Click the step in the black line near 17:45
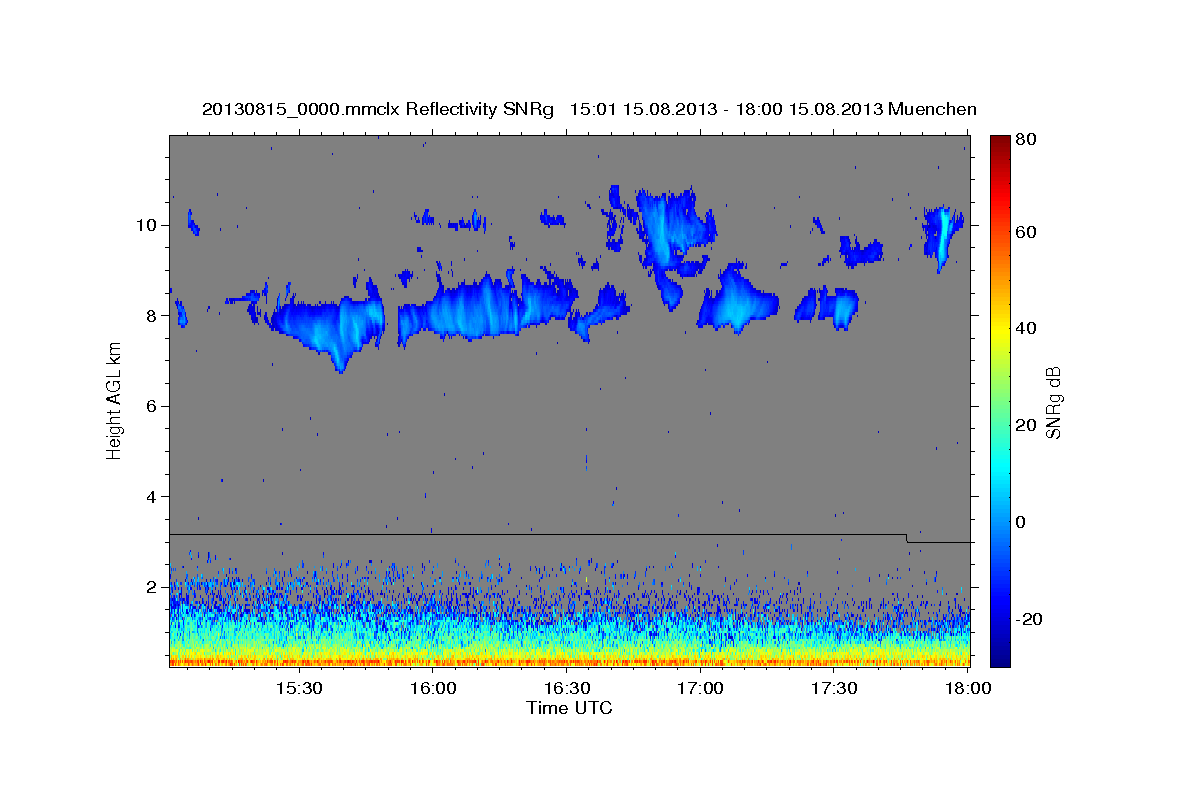Screen dimensions: 1200x800 click(907, 539)
